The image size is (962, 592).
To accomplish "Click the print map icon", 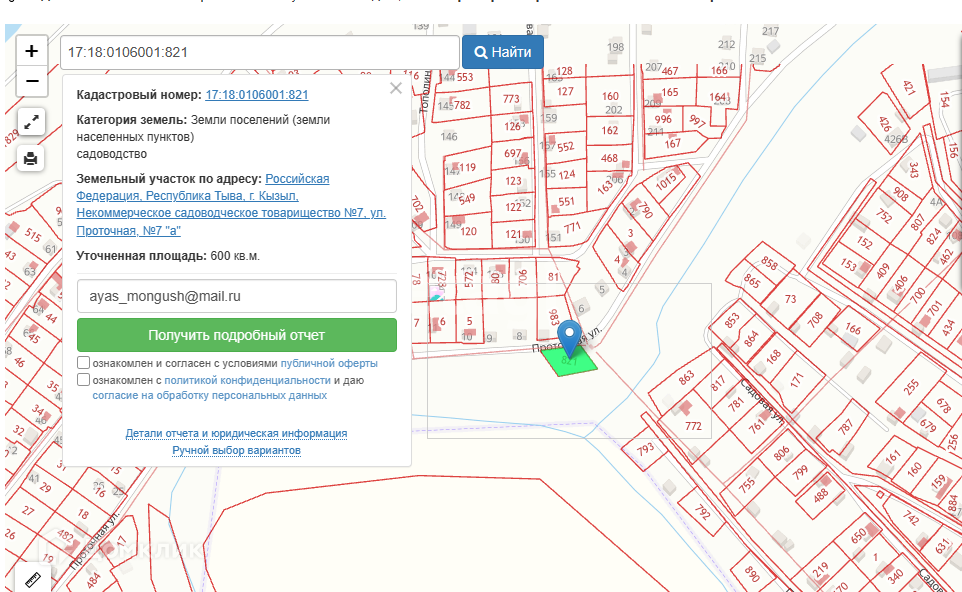I will tap(32, 158).
